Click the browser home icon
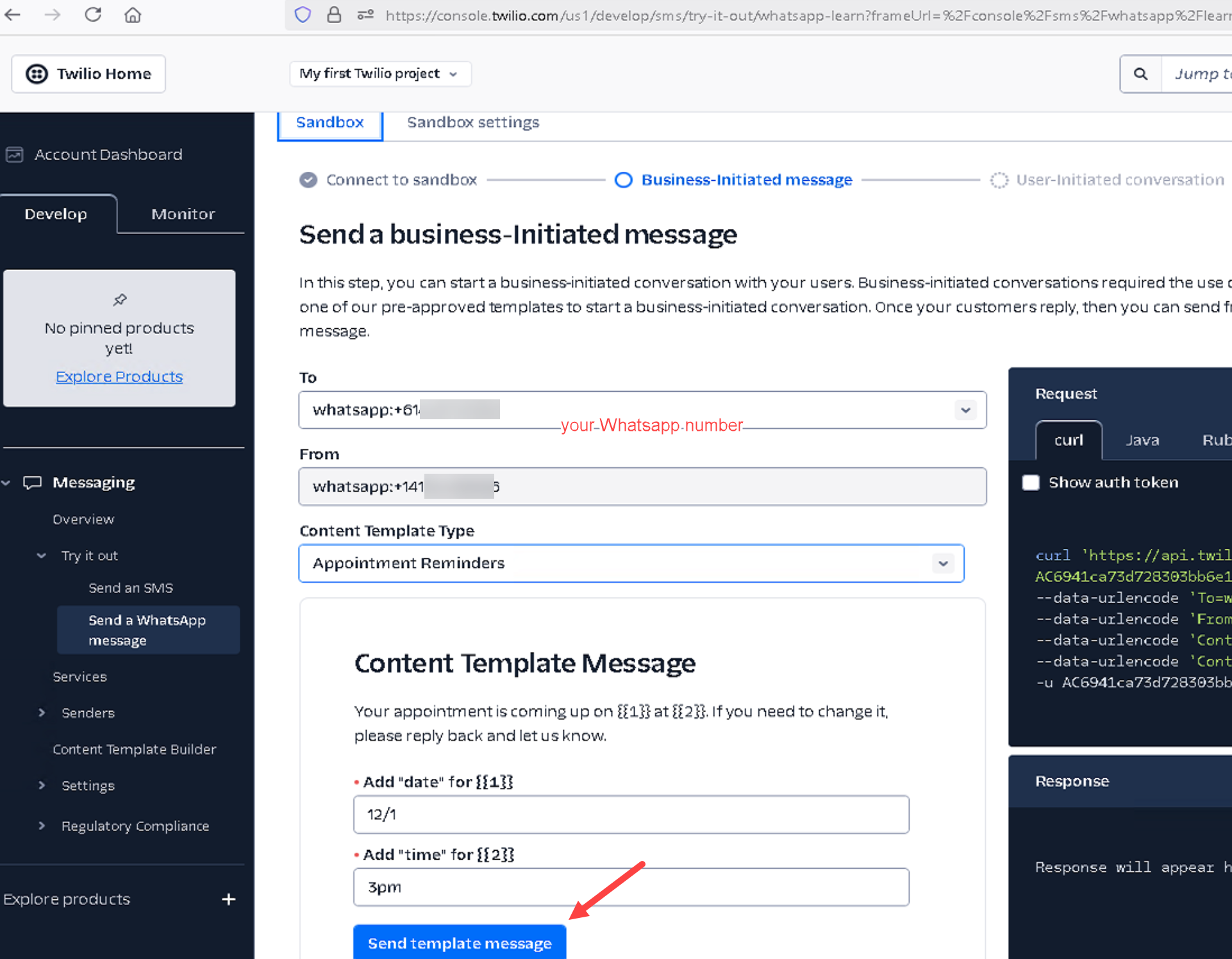Screen dimensions: 1232x959 [133, 14]
